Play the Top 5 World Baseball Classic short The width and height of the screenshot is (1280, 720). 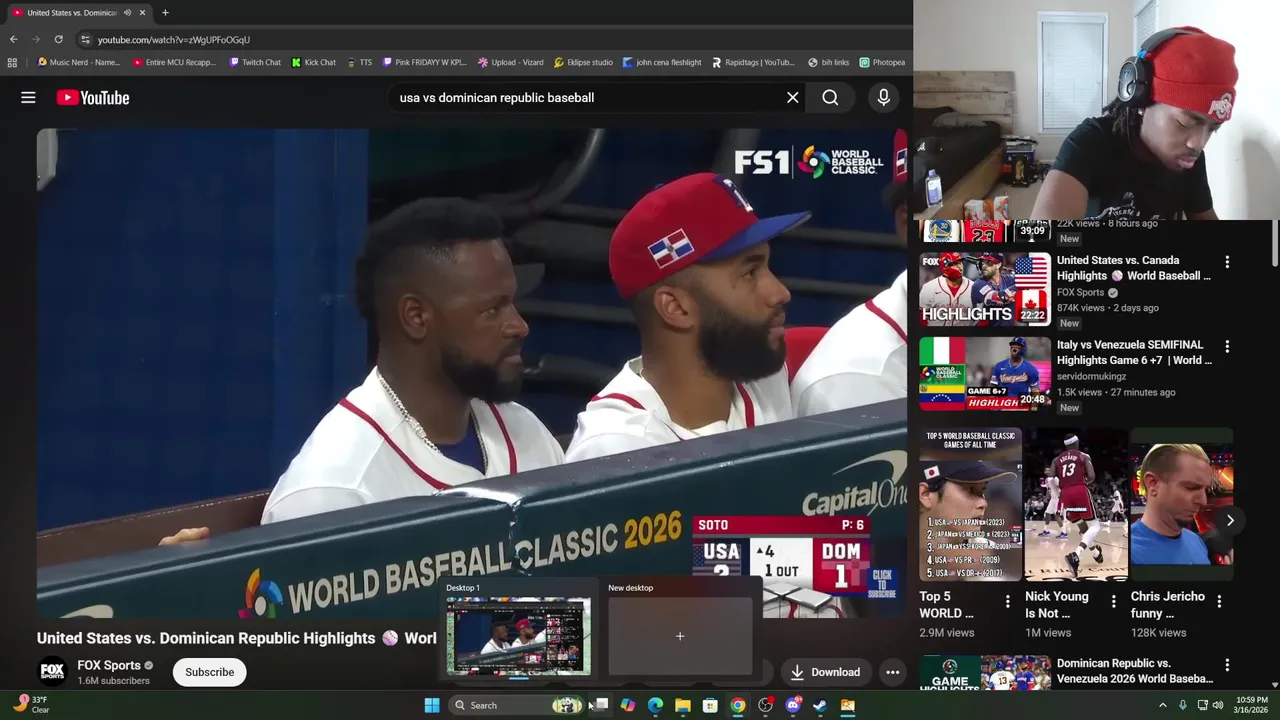tap(970, 505)
